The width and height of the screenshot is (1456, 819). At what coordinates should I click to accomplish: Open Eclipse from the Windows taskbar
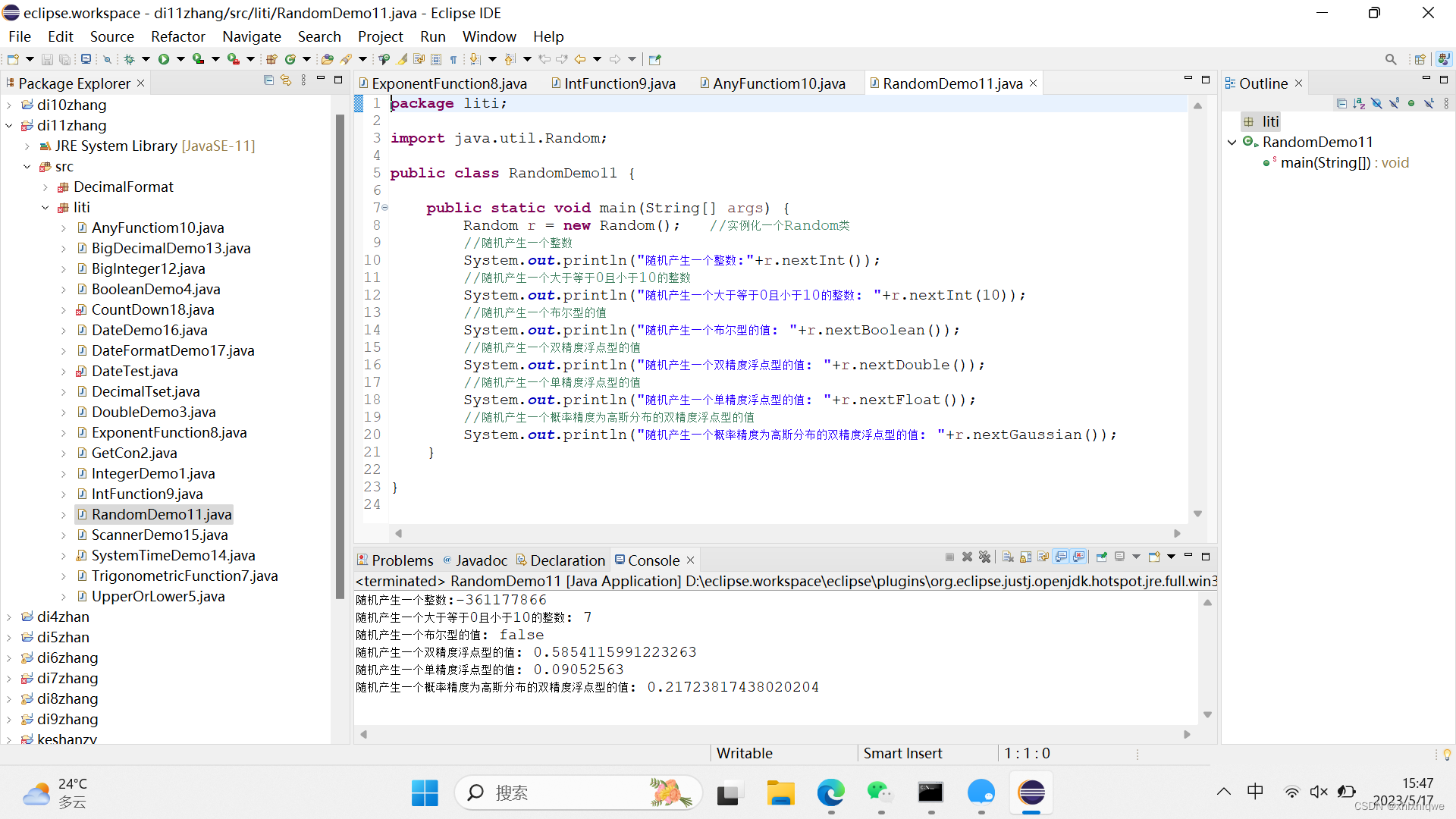click(1031, 793)
